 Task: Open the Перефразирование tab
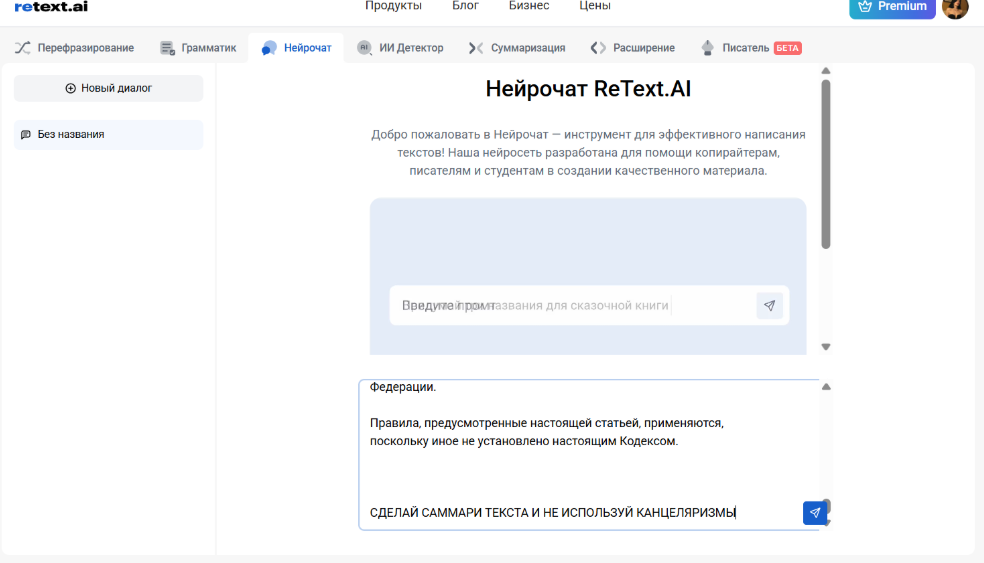pyautogui.click(x=74, y=47)
